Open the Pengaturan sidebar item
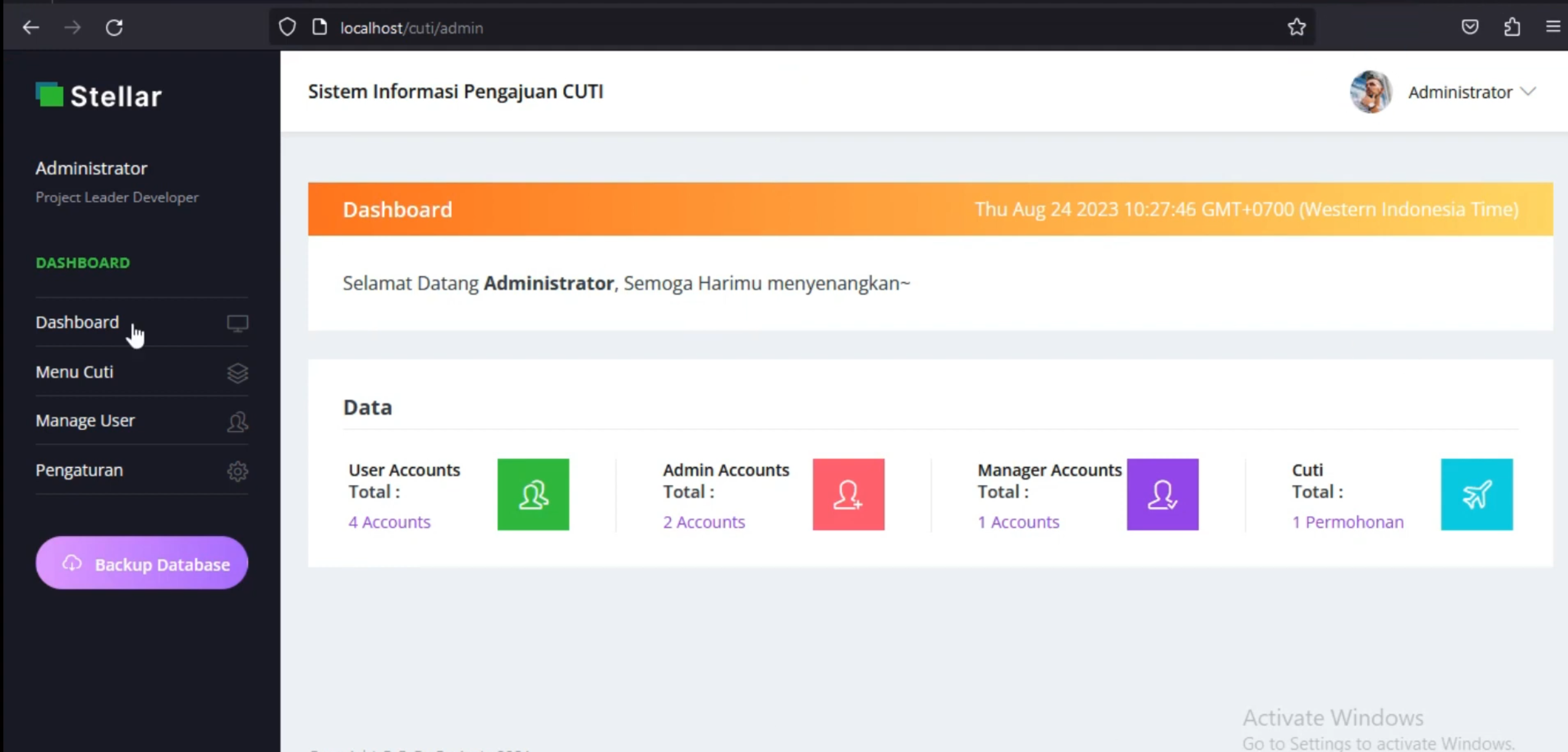Viewport: 1568px width, 752px height. pyautogui.click(x=142, y=470)
